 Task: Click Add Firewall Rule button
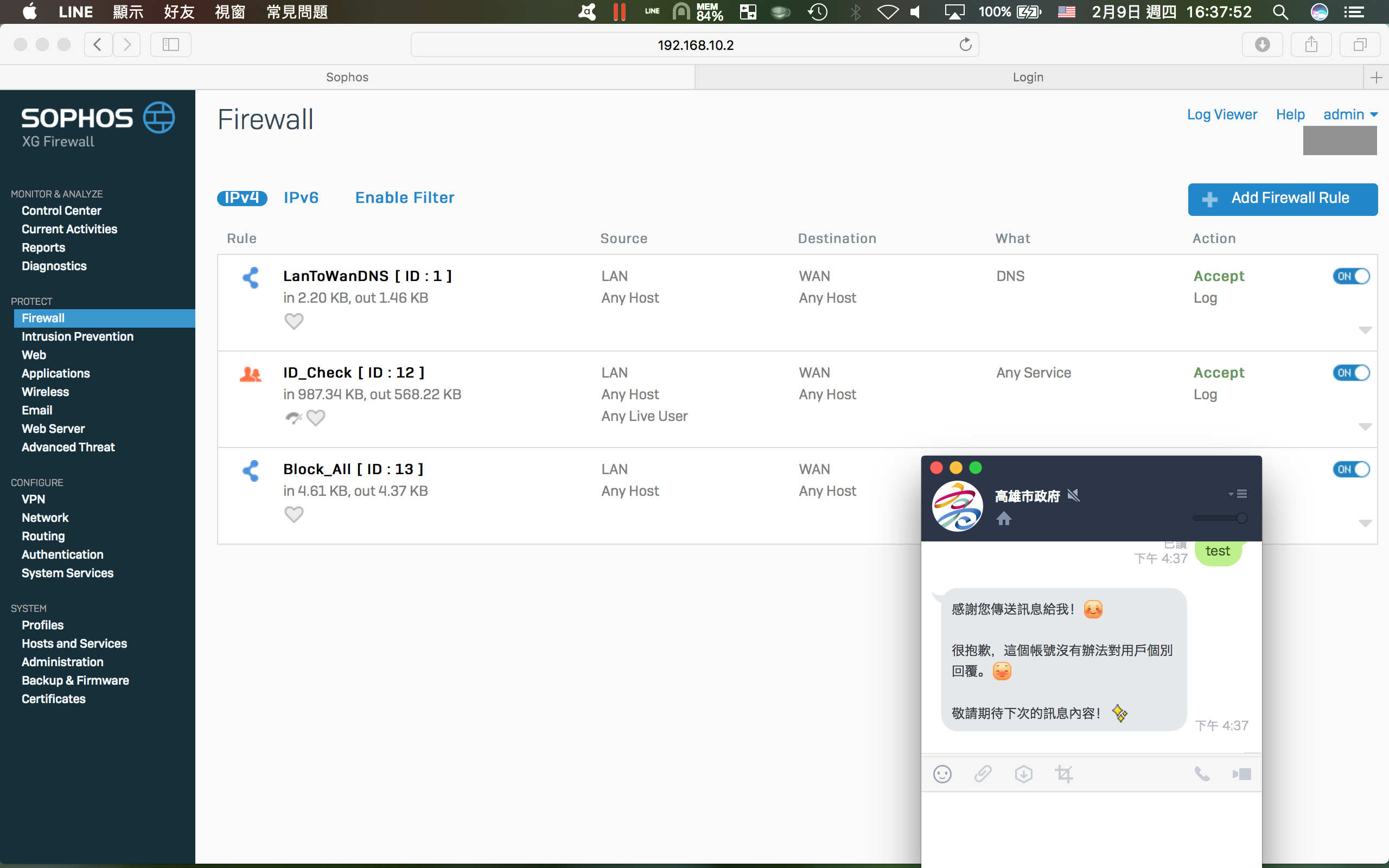click(1283, 199)
